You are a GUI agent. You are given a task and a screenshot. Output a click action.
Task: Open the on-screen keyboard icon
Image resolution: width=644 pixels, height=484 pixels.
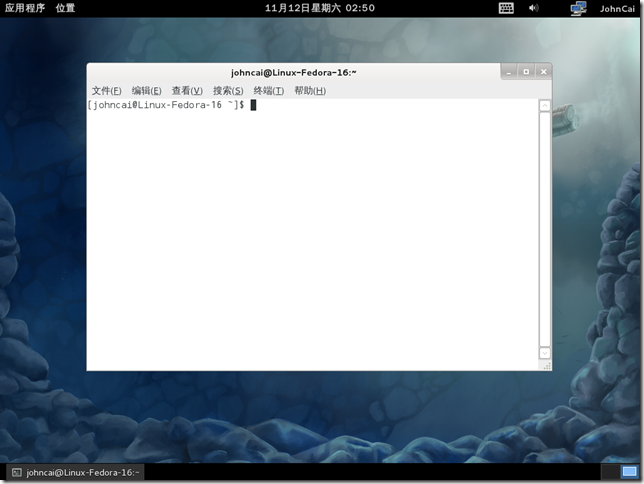coord(506,8)
